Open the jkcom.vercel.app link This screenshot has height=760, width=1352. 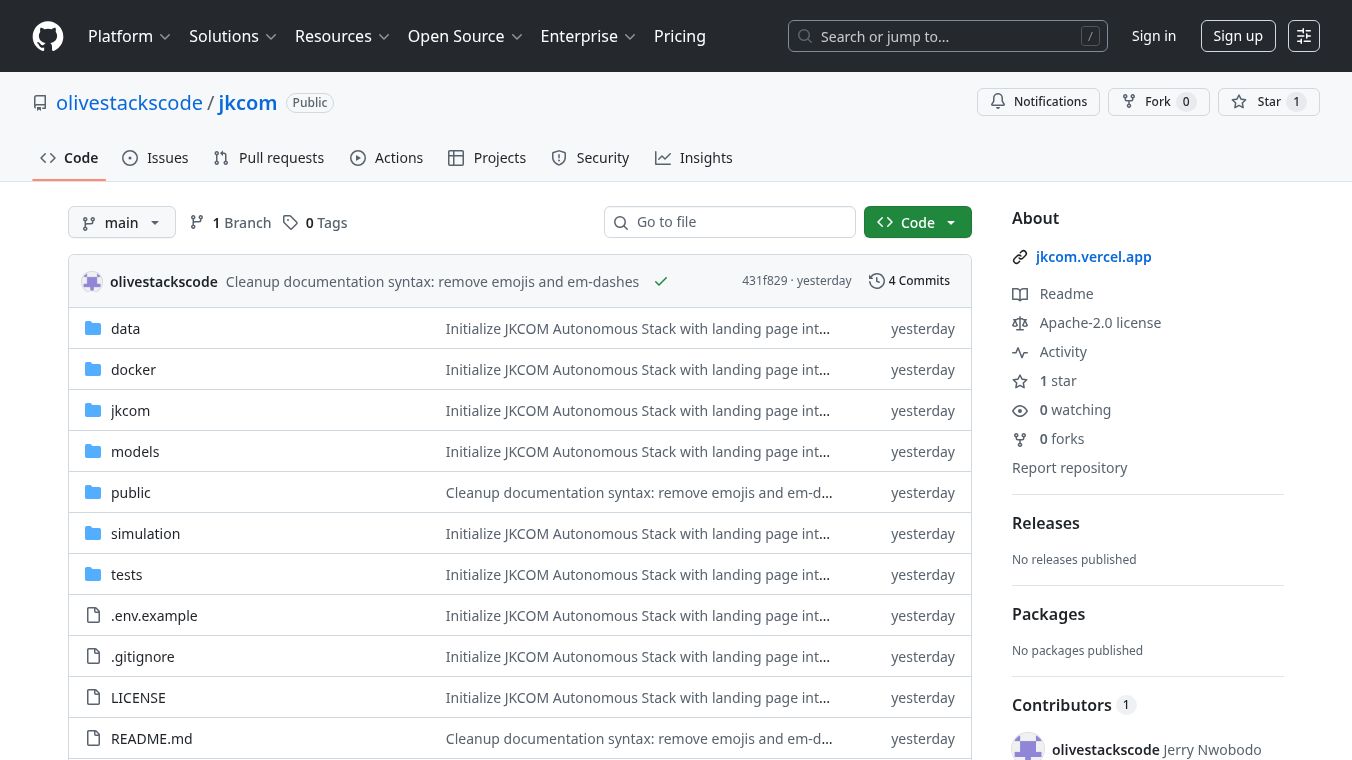[x=1093, y=257]
